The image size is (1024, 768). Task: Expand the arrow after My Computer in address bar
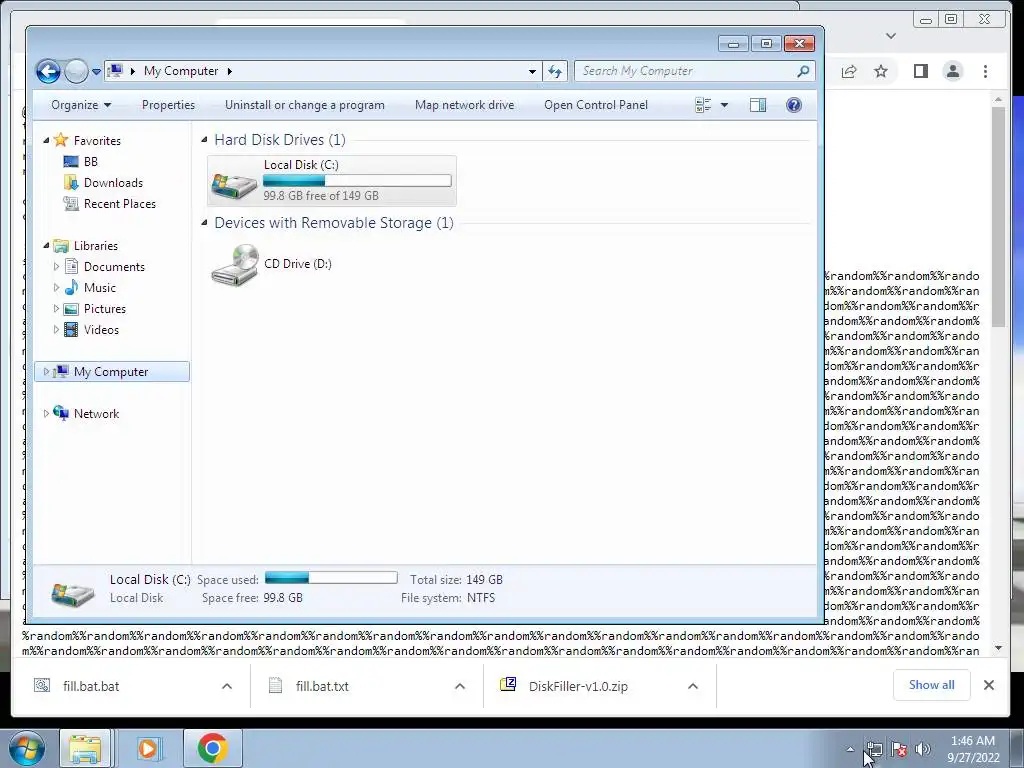[x=229, y=71]
